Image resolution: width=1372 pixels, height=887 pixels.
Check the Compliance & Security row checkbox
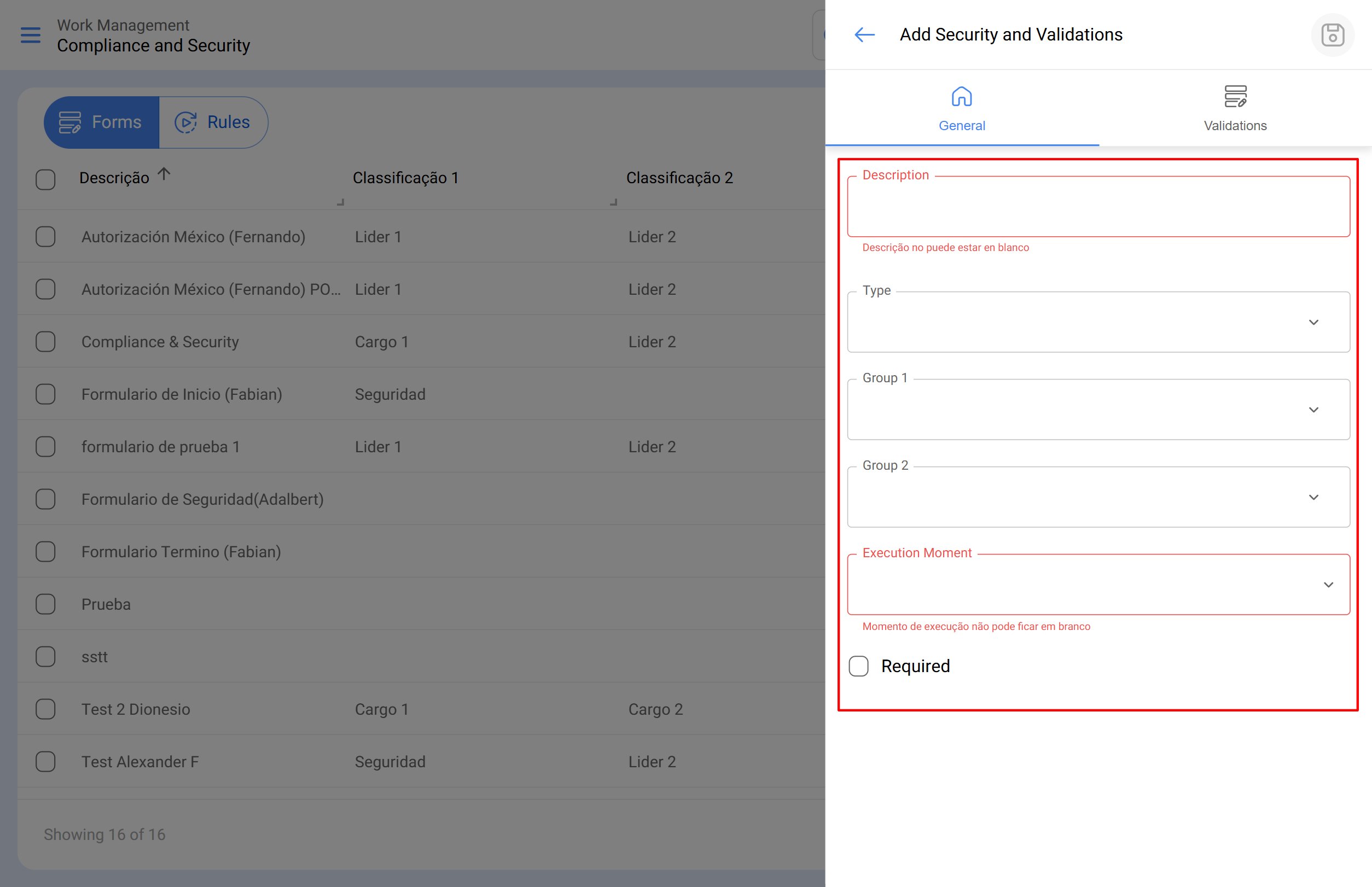[x=45, y=342]
